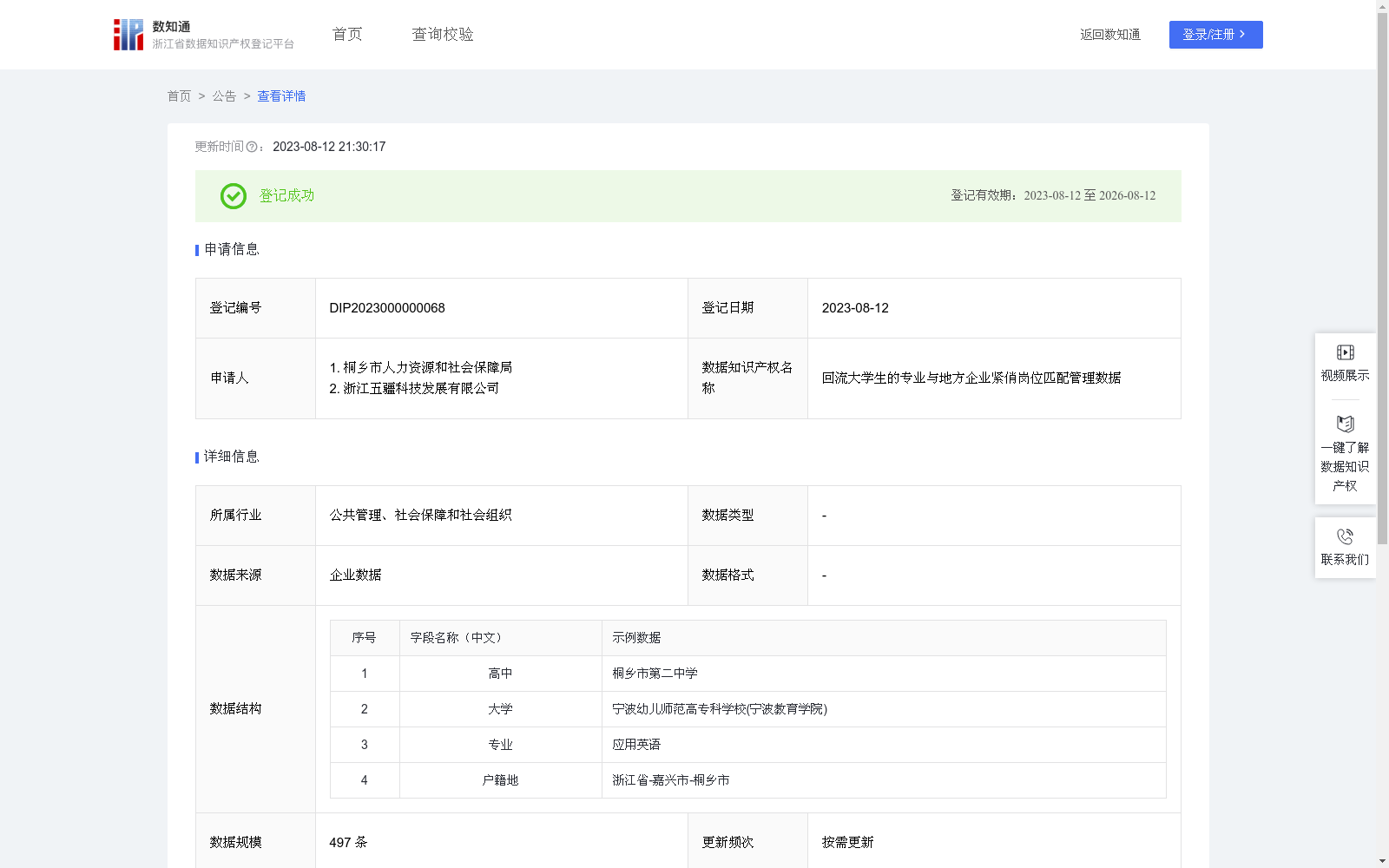Viewport: 1389px width, 868px height.
Task: Go to 首页 in top navigation
Action: 347,35
